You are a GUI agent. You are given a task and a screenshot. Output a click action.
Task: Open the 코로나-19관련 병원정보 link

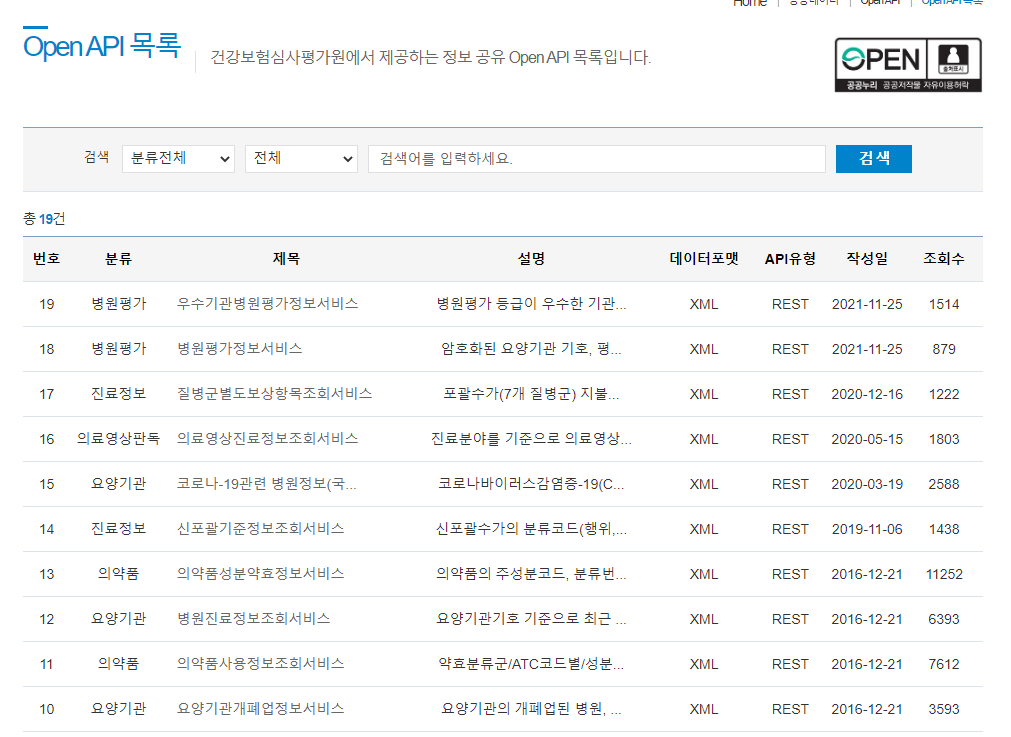266,484
